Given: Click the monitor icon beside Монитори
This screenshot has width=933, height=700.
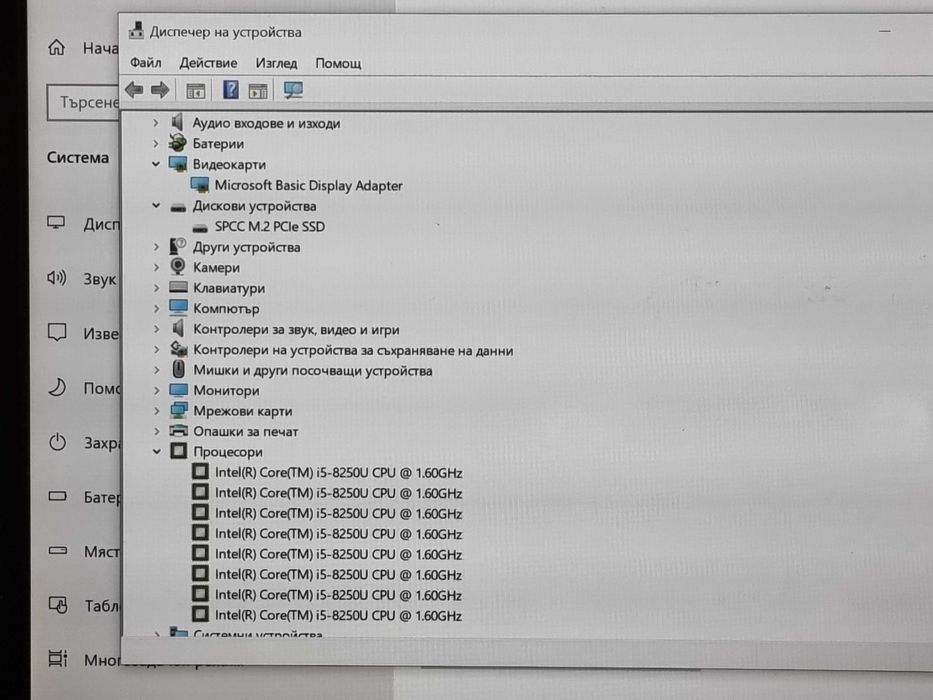Looking at the screenshot, I should 179,390.
